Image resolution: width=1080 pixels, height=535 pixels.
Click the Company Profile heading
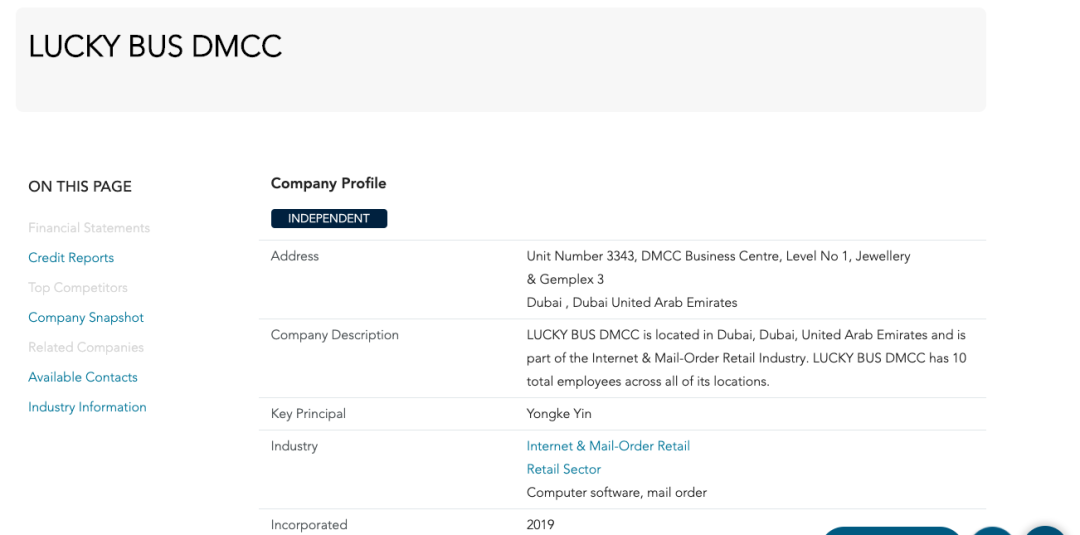coord(329,183)
